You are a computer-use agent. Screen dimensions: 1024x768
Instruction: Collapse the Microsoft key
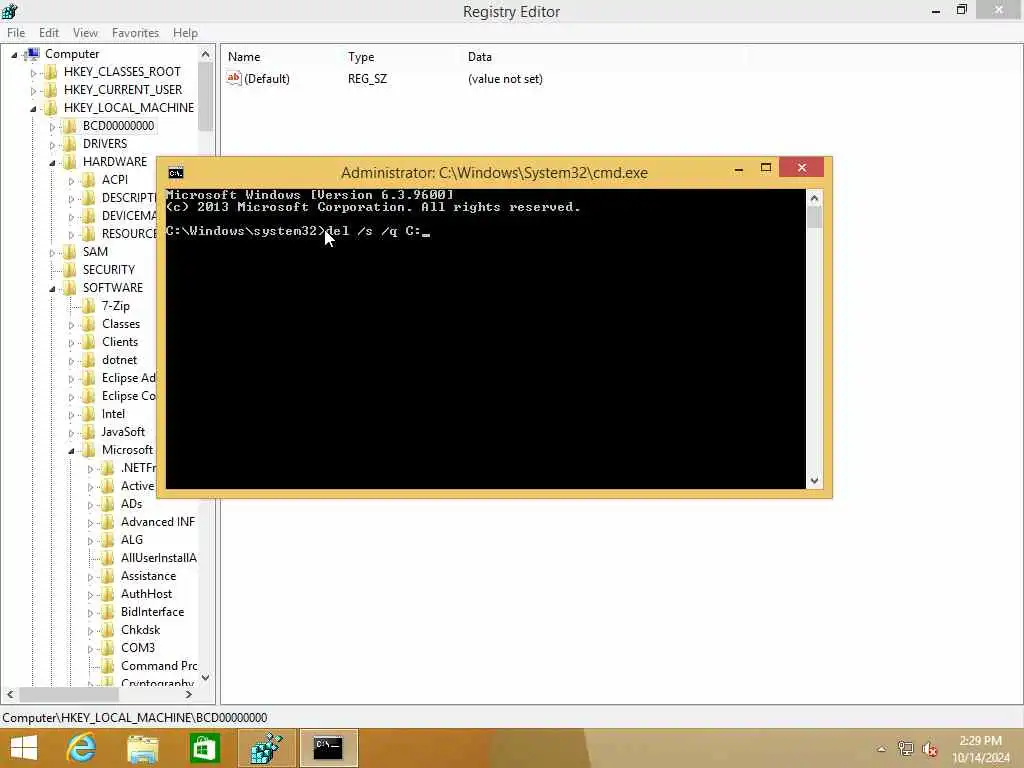point(71,451)
